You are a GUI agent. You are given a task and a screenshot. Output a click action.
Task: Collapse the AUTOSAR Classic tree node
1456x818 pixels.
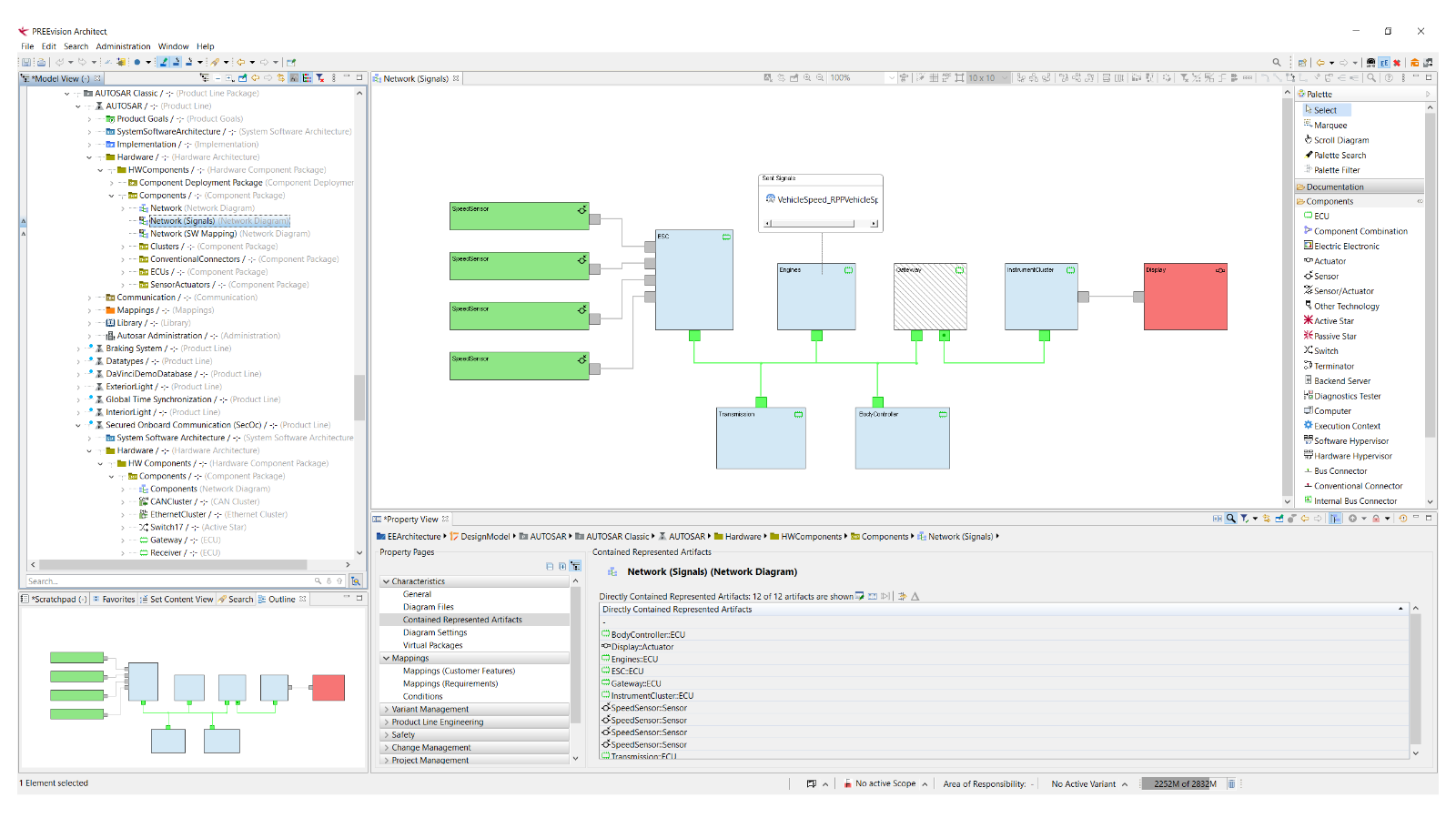[x=66, y=94]
